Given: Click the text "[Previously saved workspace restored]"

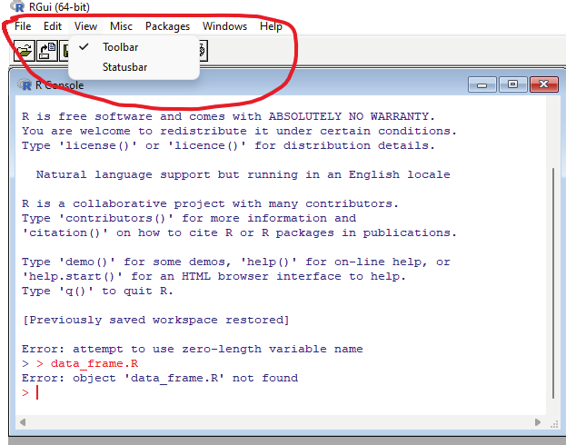Looking at the screenshot, I should pos(156,320).
